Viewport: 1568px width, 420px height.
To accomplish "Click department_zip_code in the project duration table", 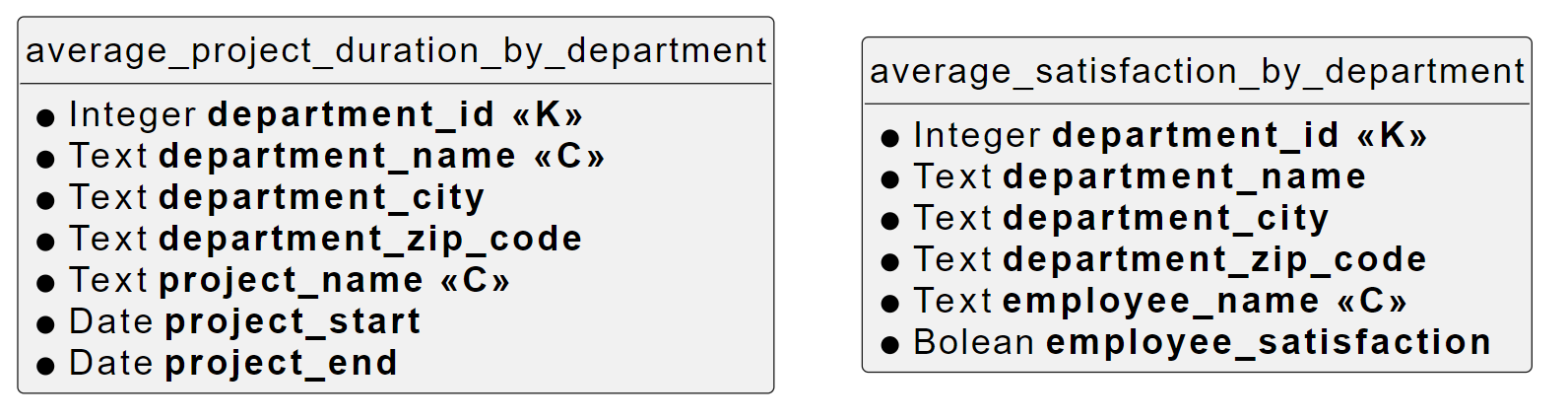I will pos(370,239).
